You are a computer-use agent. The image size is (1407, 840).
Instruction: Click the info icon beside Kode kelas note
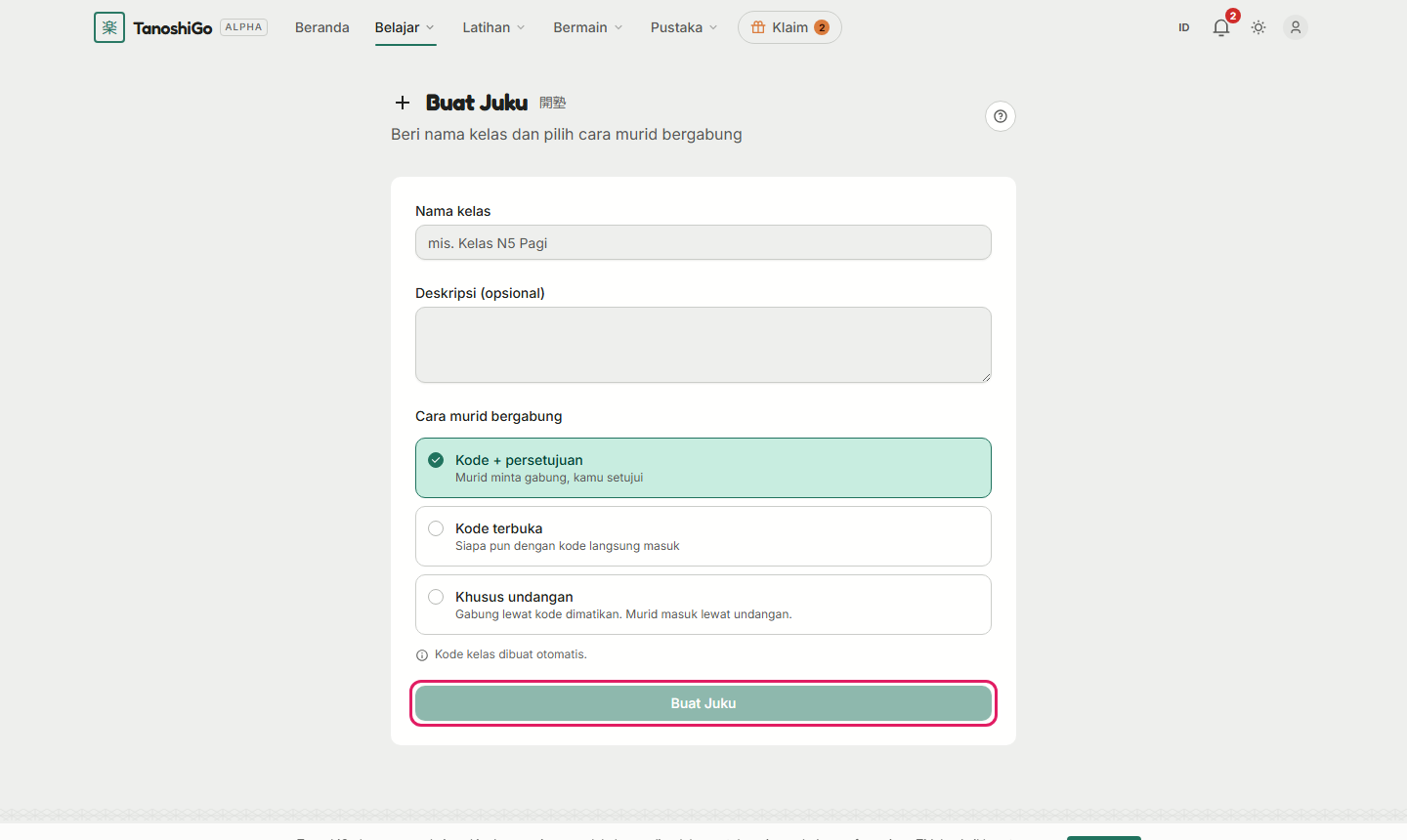pyautogui.click(x=422, y=655)
